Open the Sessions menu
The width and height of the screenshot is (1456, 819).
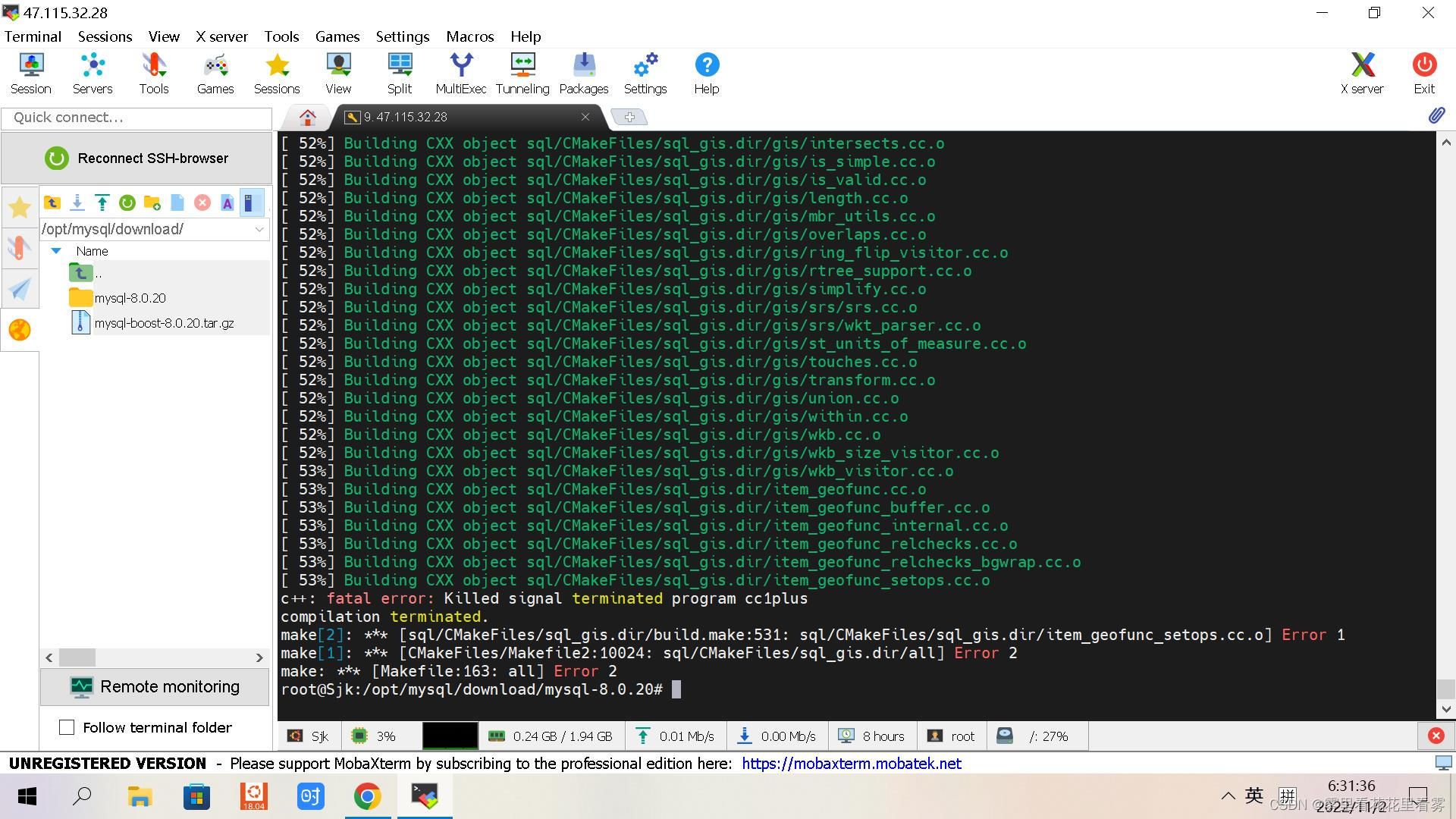coord(105,36)
